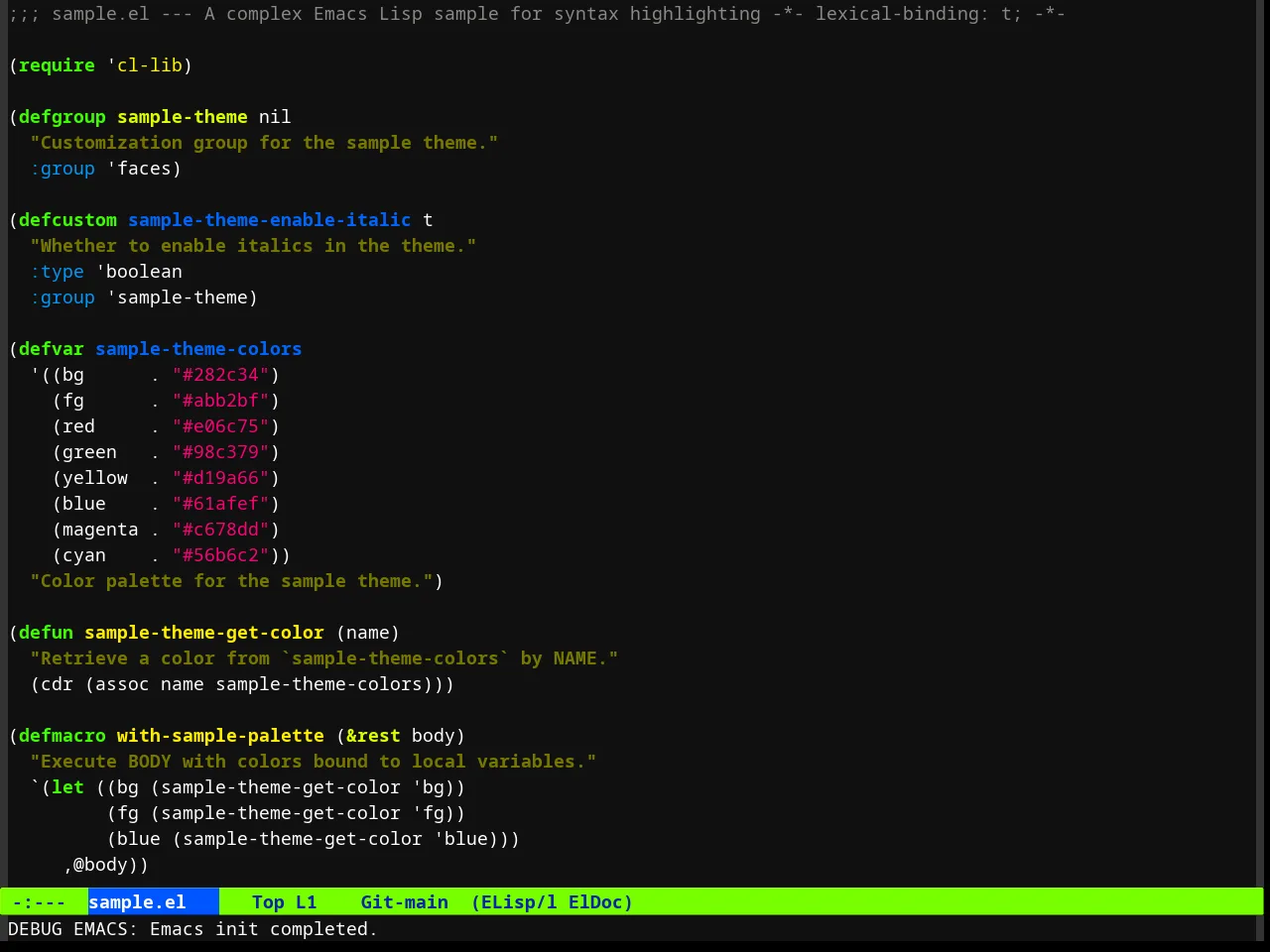Viewport: 1270px width, 952px height.
Task: Click sample-theme-colors after defvar
Action: 198,349
